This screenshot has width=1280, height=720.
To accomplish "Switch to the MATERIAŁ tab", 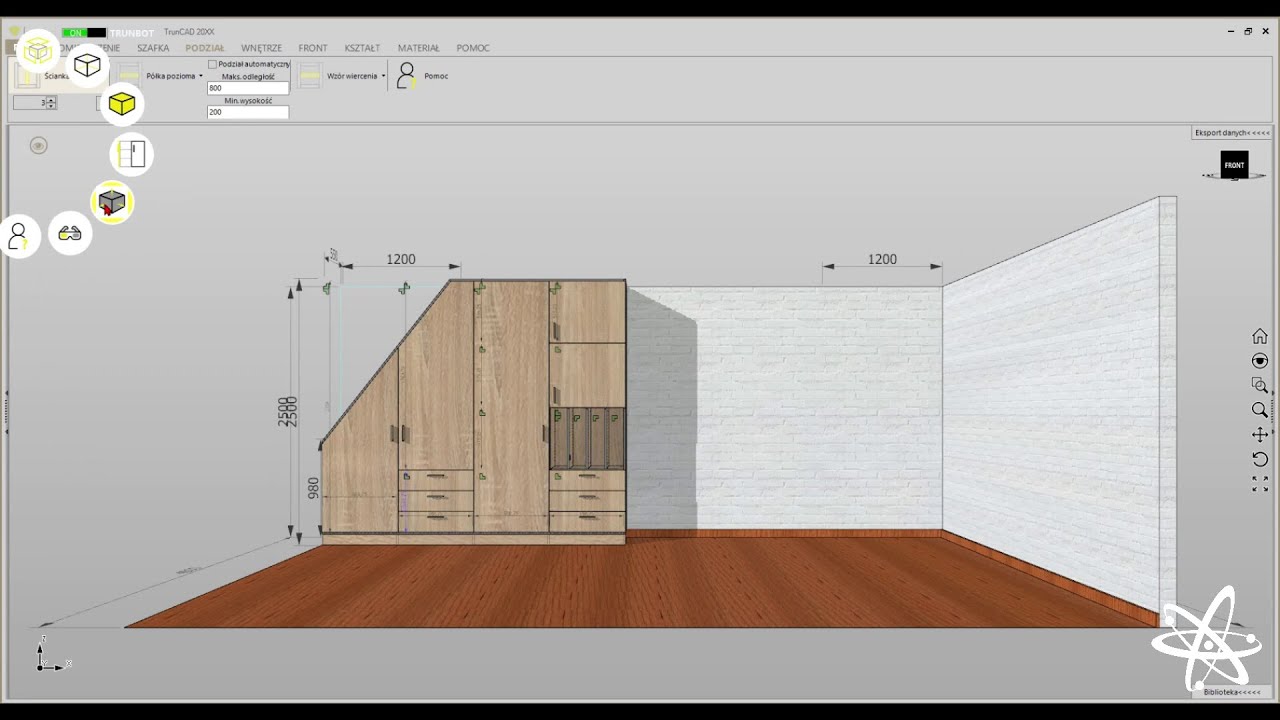I will click(418, 48).
